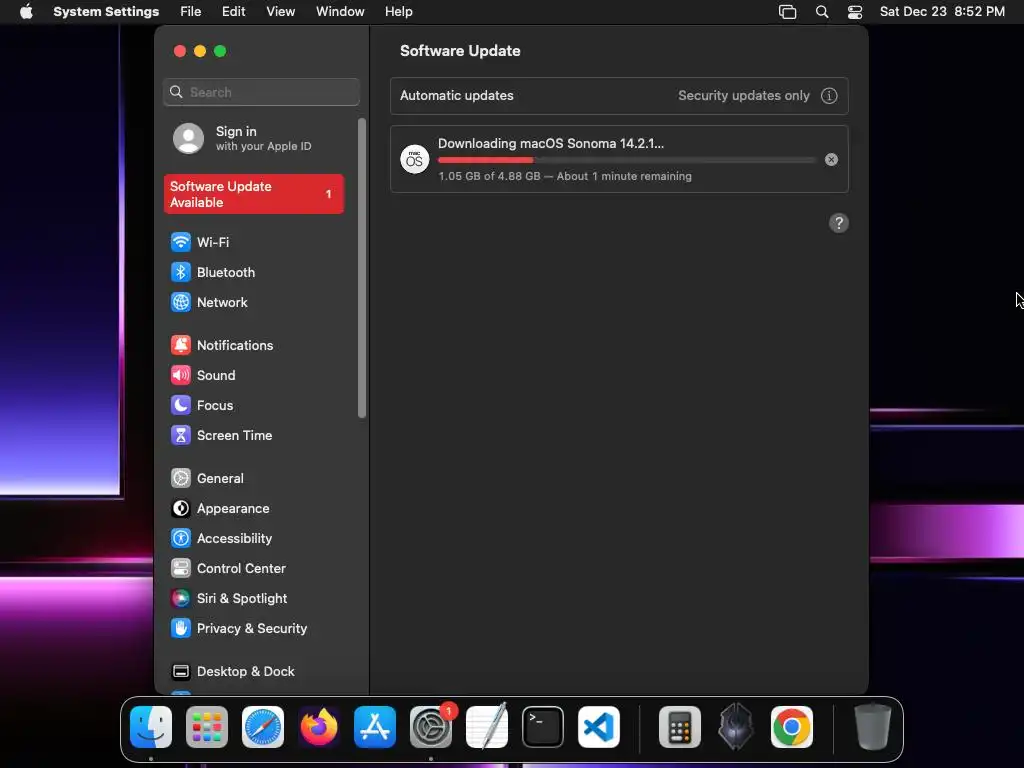Viewport: 1024px width, 768px height.
Task: Open the View menu
Action: [281, 12]
